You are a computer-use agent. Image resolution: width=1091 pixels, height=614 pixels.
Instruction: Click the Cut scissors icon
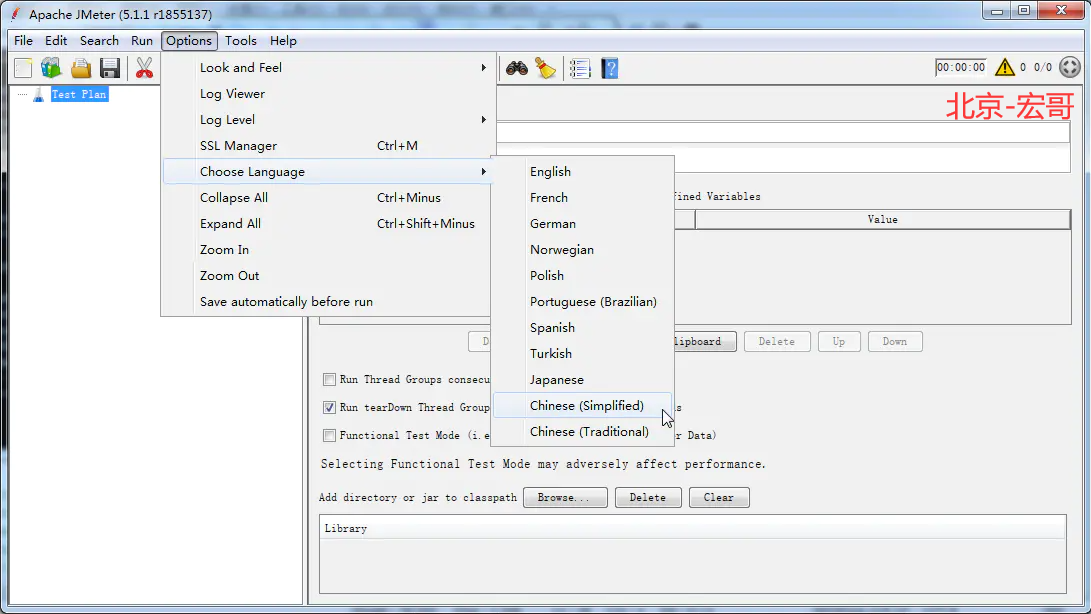[x=144, y=68]
